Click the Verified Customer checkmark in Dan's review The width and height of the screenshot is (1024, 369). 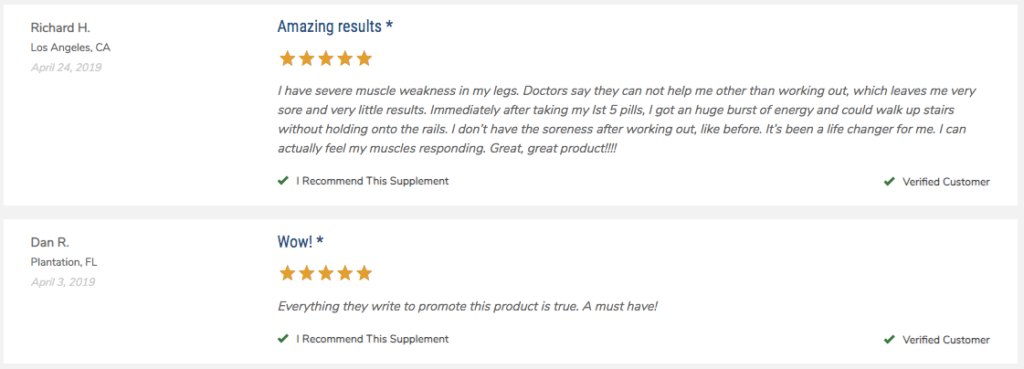[889, 340]
